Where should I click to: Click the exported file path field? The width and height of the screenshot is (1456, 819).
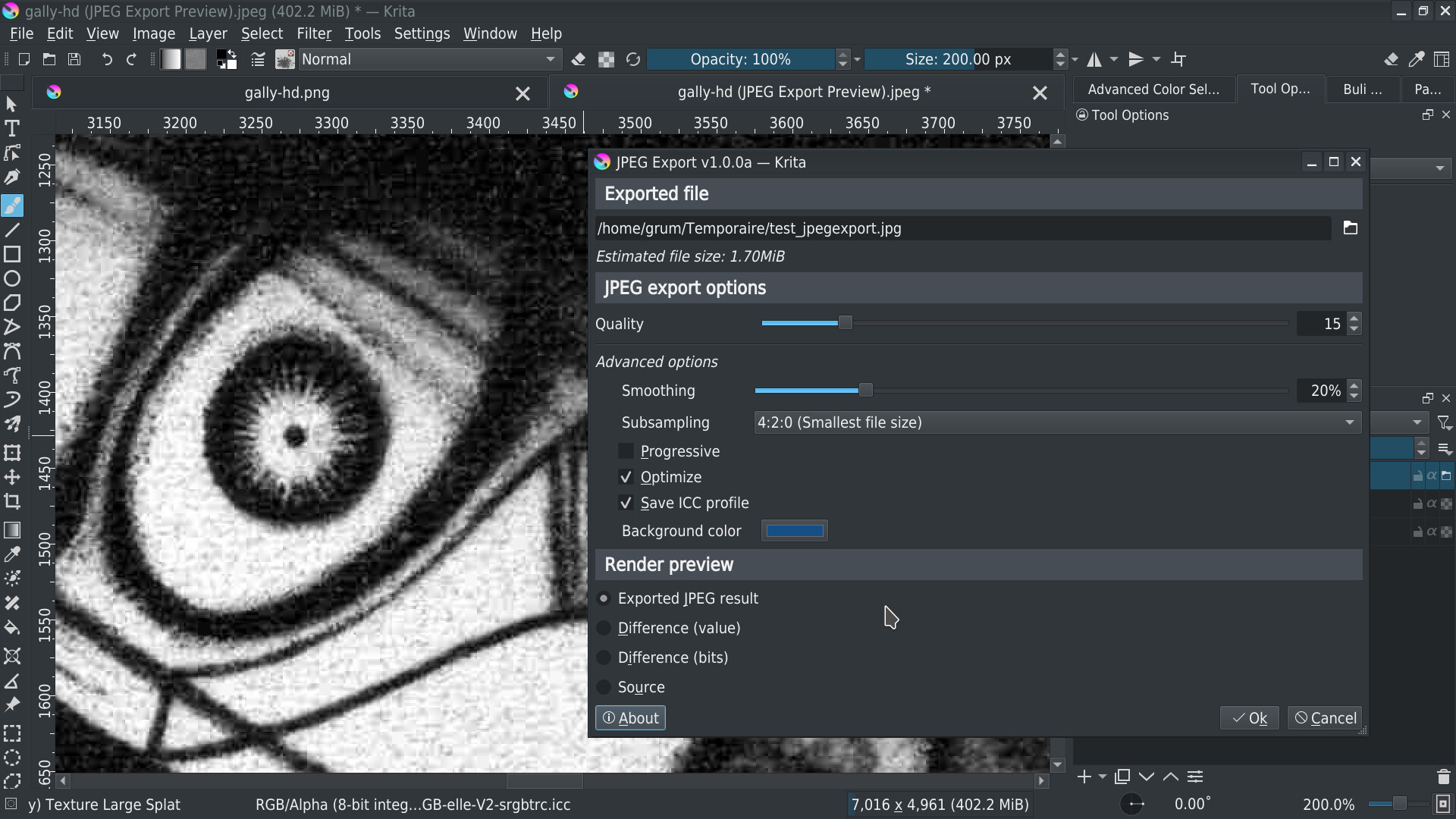coord(962,228)
